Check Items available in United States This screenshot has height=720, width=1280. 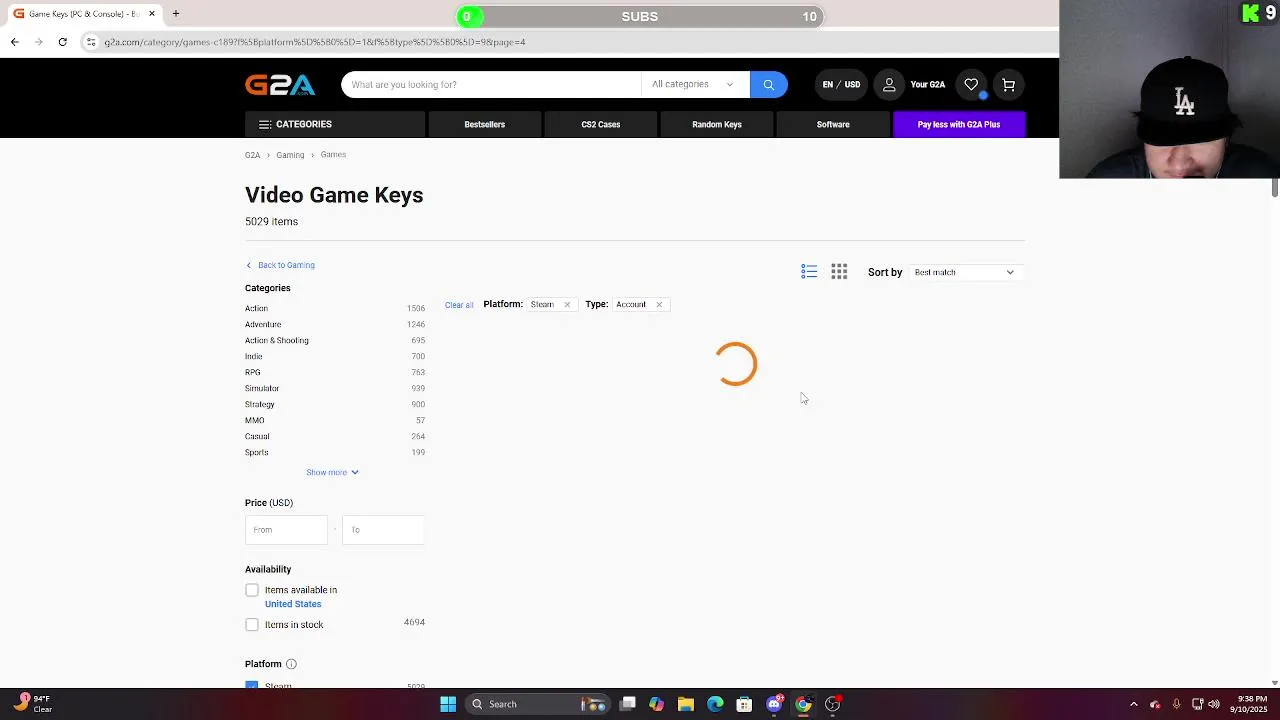252,590
